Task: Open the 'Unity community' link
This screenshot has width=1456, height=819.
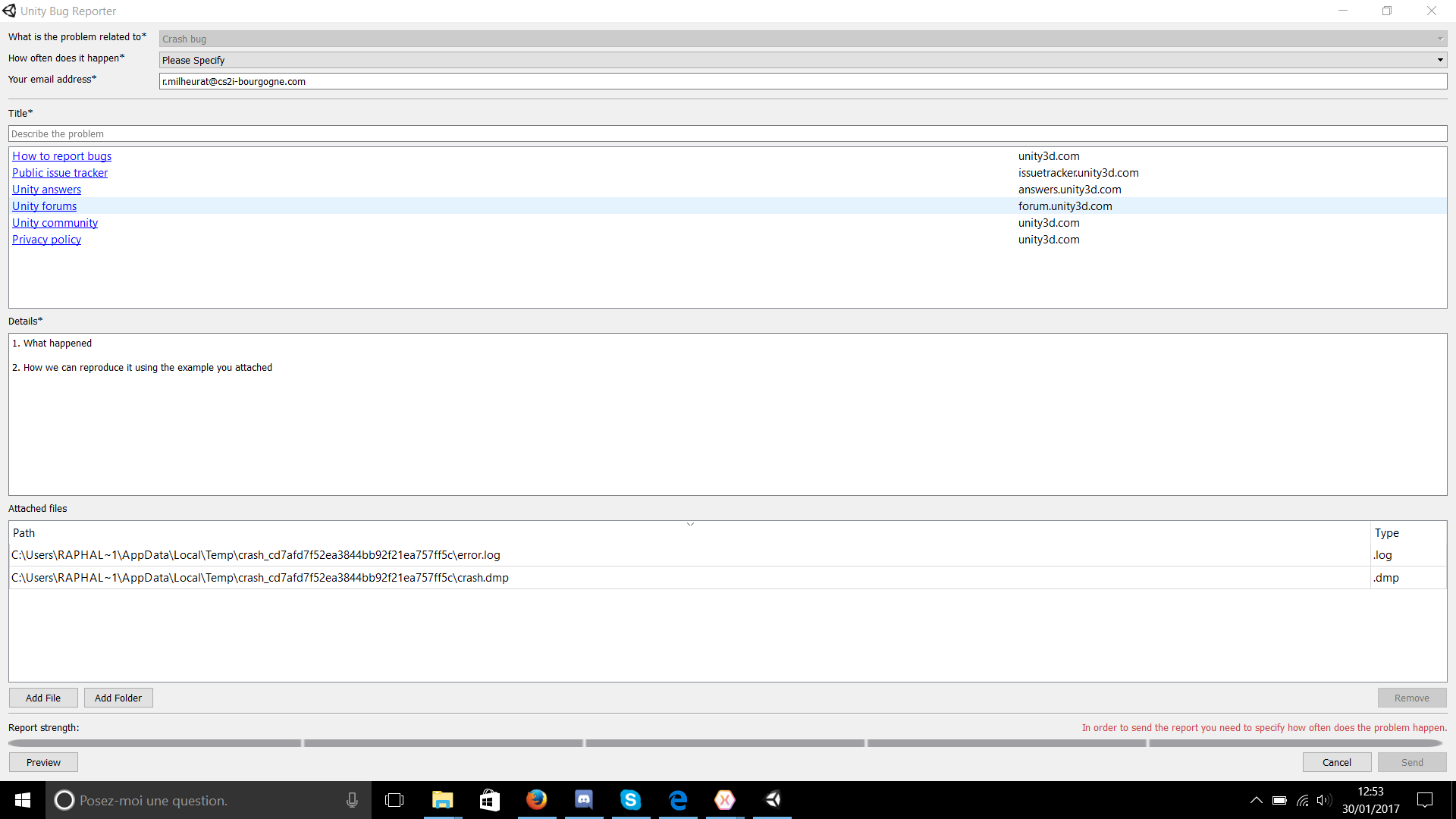Action: [x=55, y=223]
